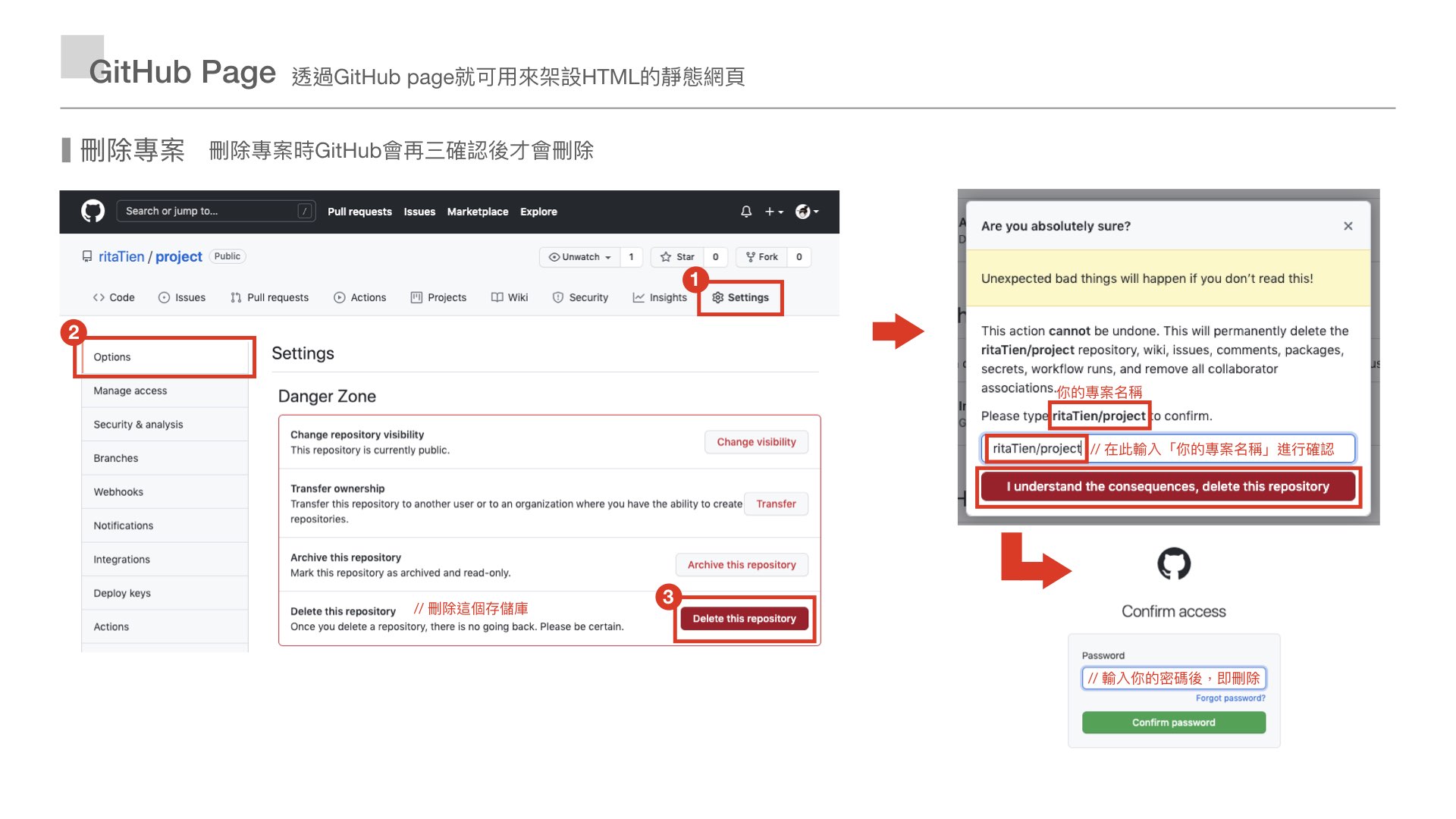Open the notifications bell icon

(745, 212)
